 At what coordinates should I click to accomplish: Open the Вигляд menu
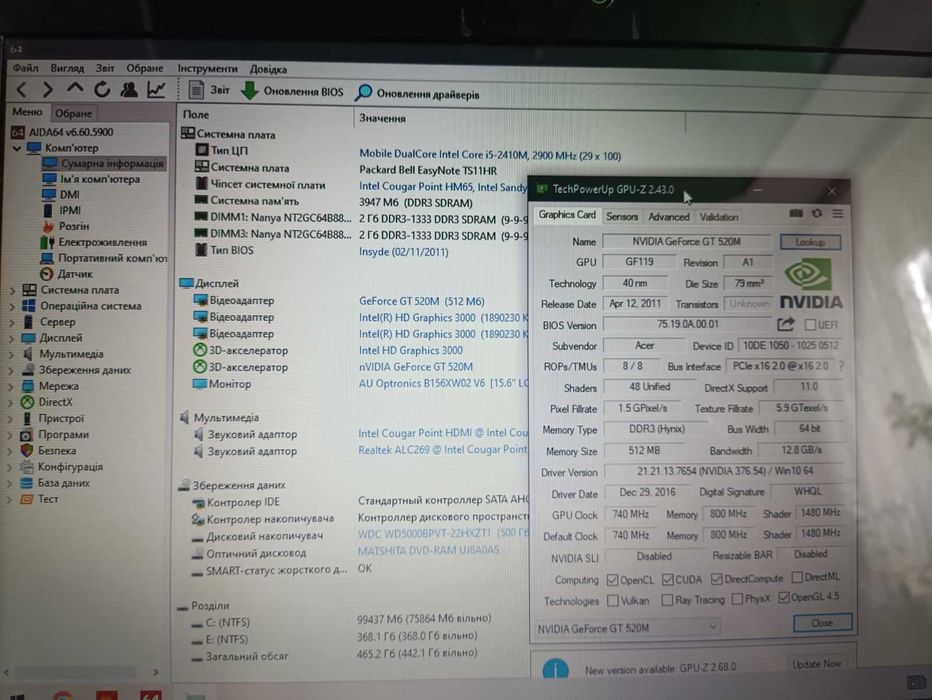(67, 68)
